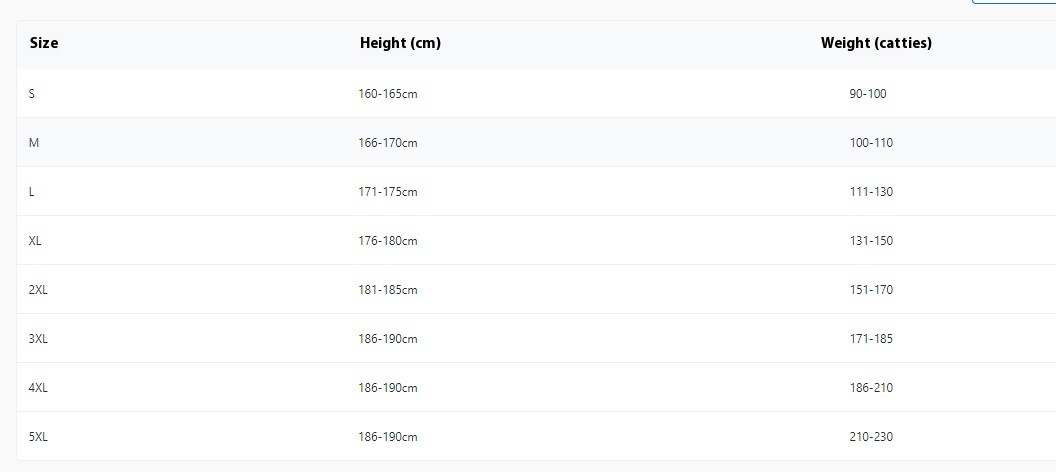
Task: Click the M size row label
Action: coord(34,143)
